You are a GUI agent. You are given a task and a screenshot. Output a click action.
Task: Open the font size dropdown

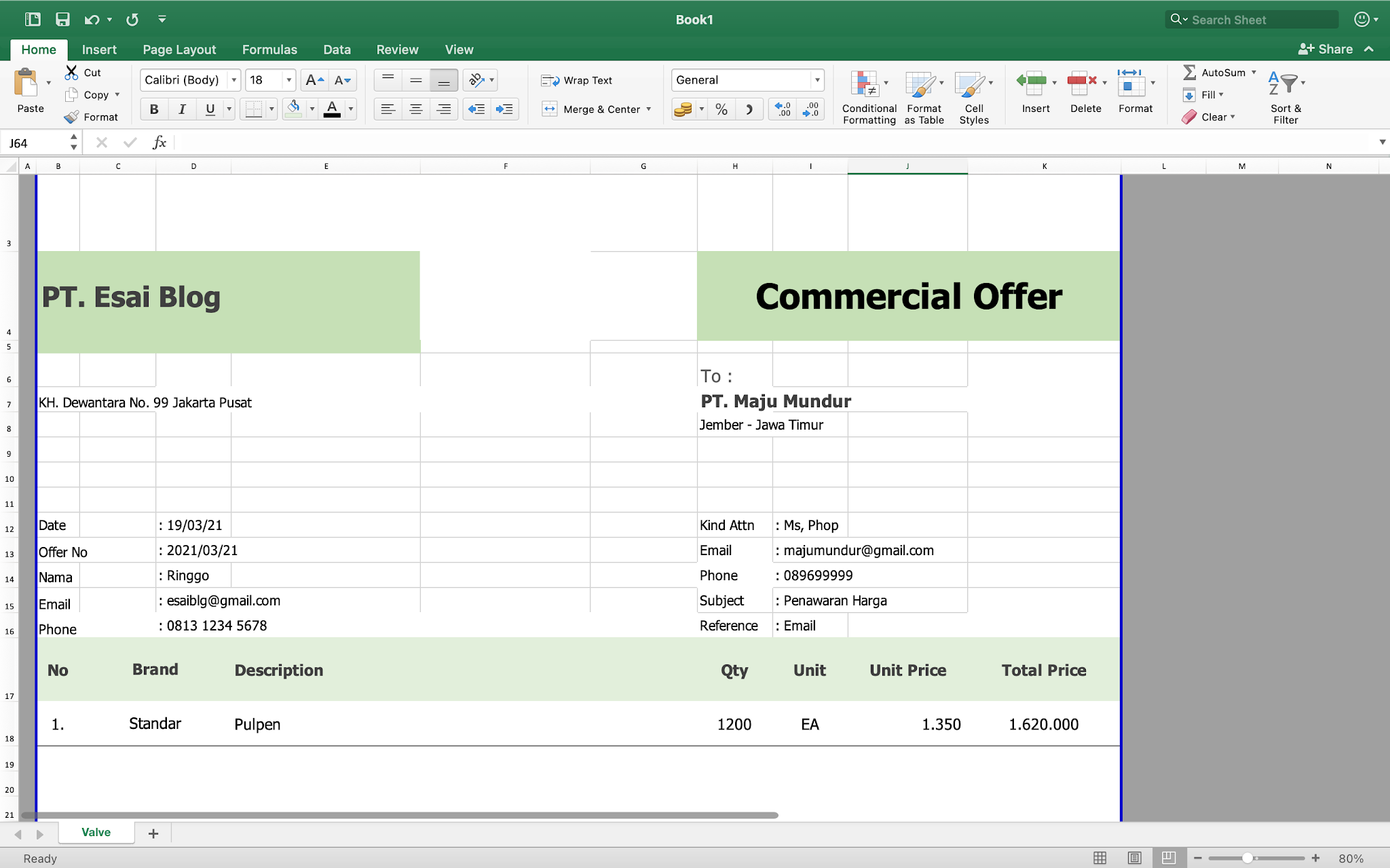click(x=288, y=79)
